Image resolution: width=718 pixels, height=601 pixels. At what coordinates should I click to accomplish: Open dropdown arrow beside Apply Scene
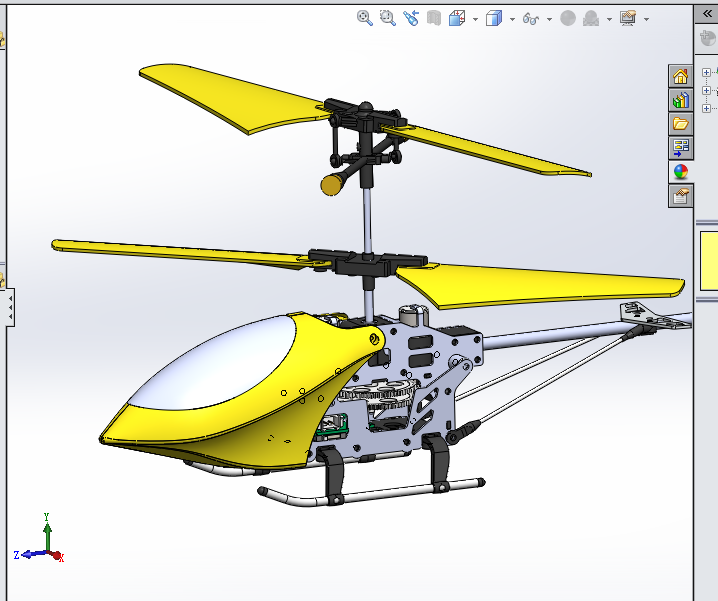(x=609, y=19)
